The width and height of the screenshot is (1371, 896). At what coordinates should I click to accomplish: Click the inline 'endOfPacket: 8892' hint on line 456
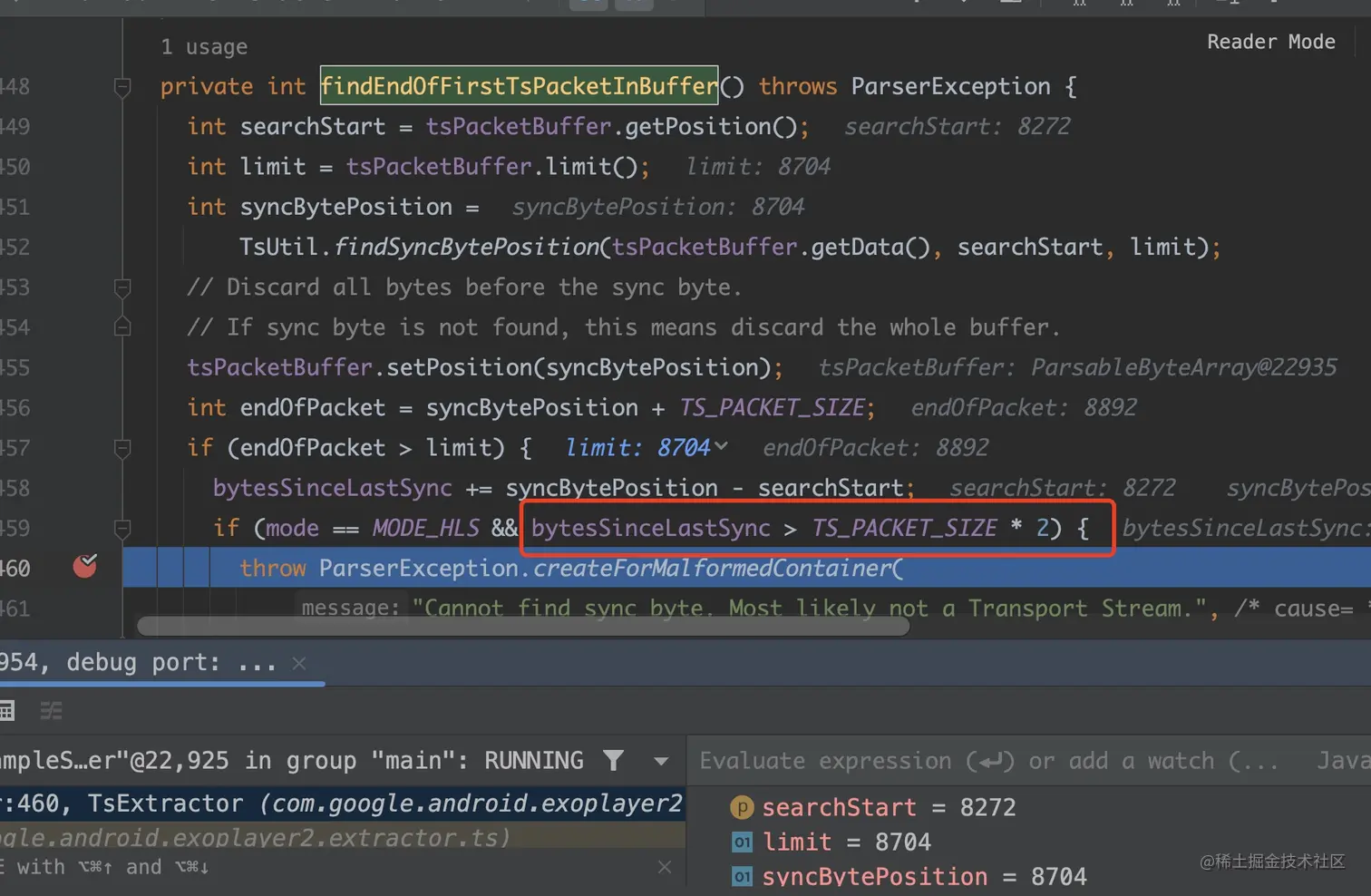(x=1024, y=408)
